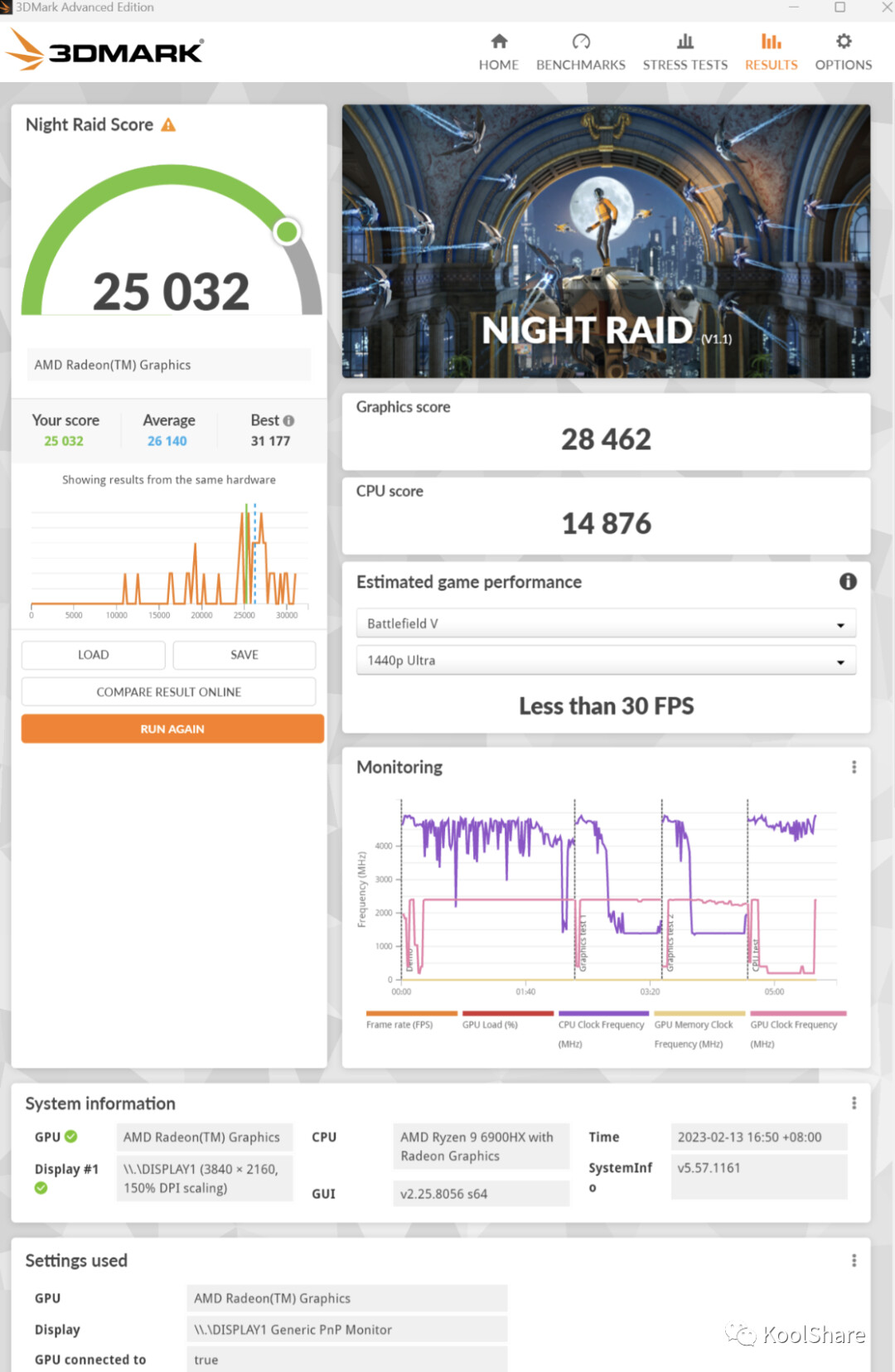Open the Battlefield V game dropdown
895x1372 pixels.
(606, 623)
